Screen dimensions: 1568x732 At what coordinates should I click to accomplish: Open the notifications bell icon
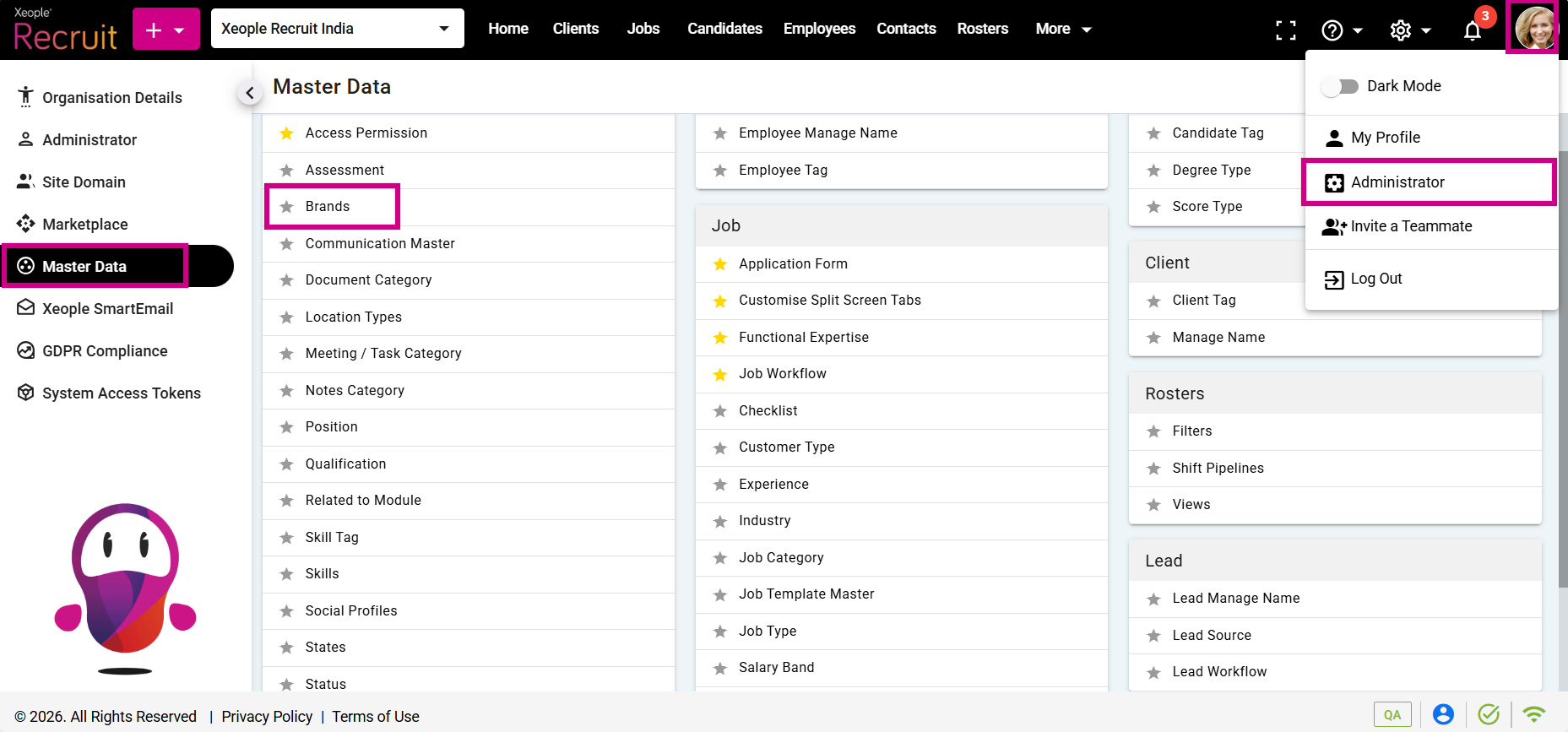[1472, 30]
